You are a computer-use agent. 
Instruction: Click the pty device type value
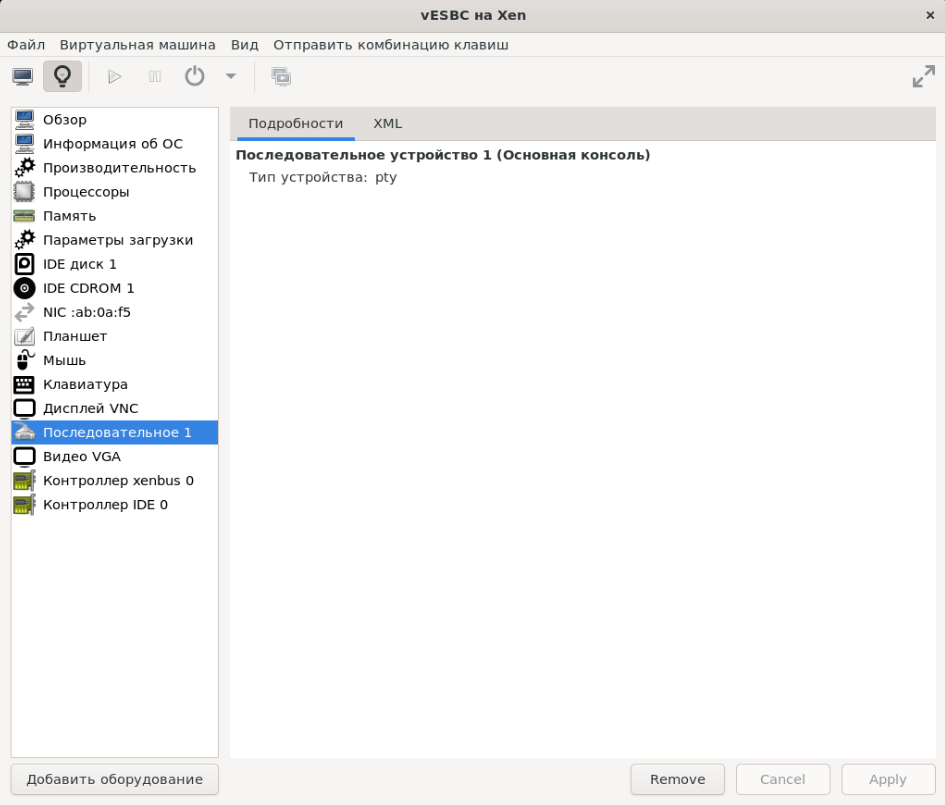386,178
